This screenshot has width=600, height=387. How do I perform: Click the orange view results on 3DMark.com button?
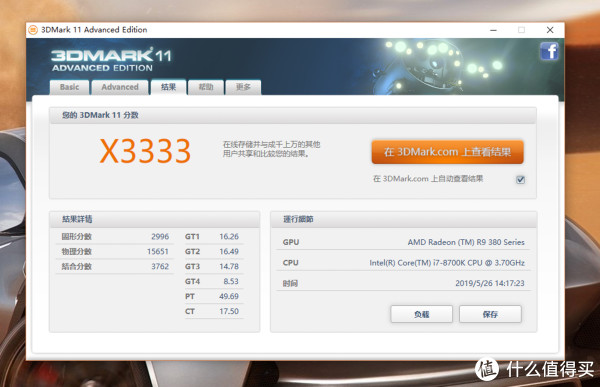pos(447,152)
